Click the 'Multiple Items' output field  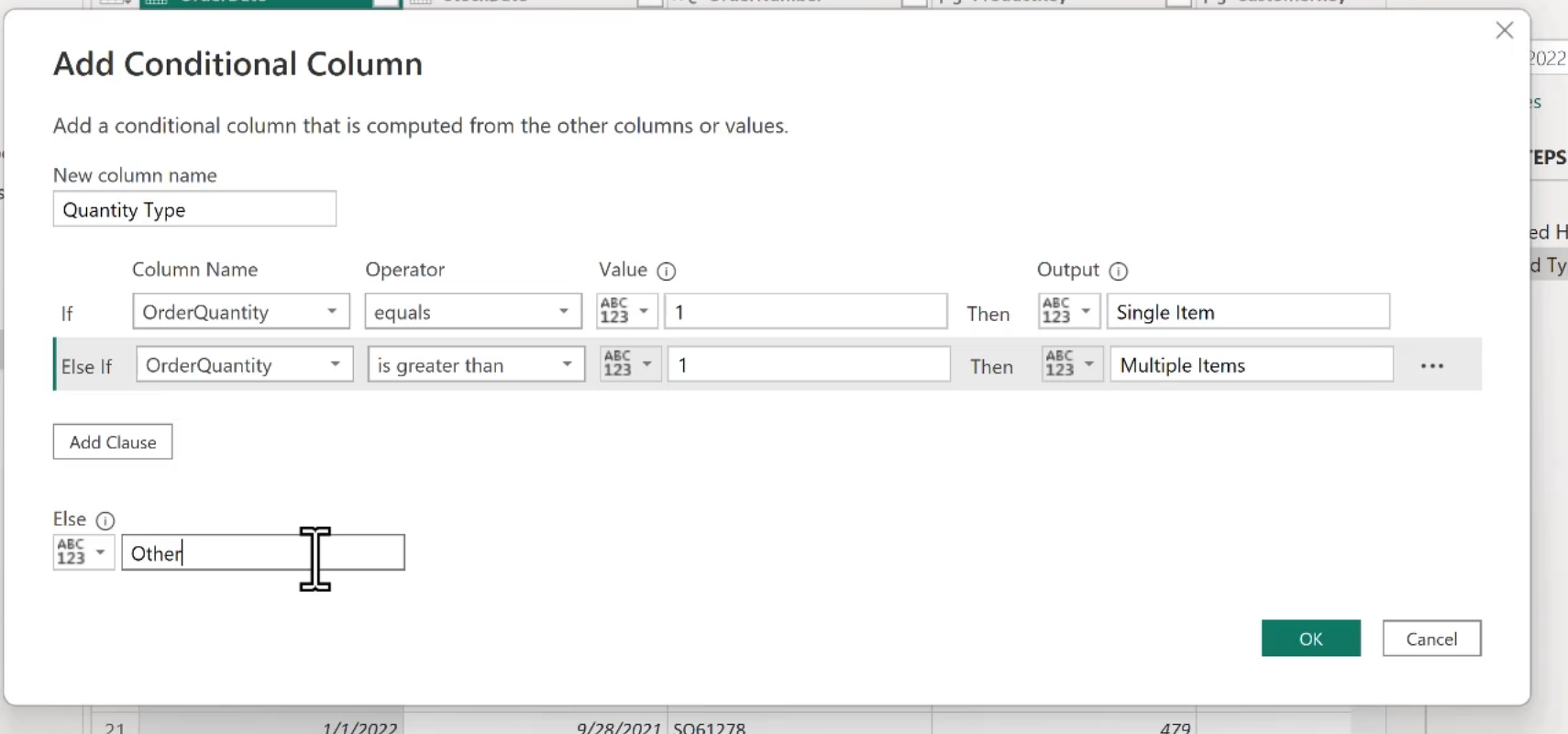click(1251, 365)
